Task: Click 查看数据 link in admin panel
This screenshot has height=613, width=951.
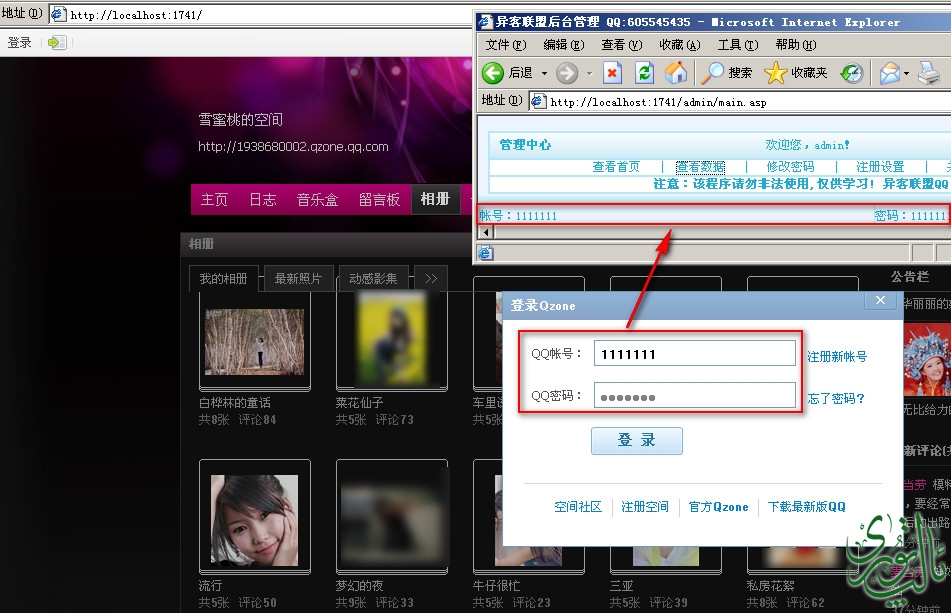Action: pyautogui.click(x=701, y=167)
